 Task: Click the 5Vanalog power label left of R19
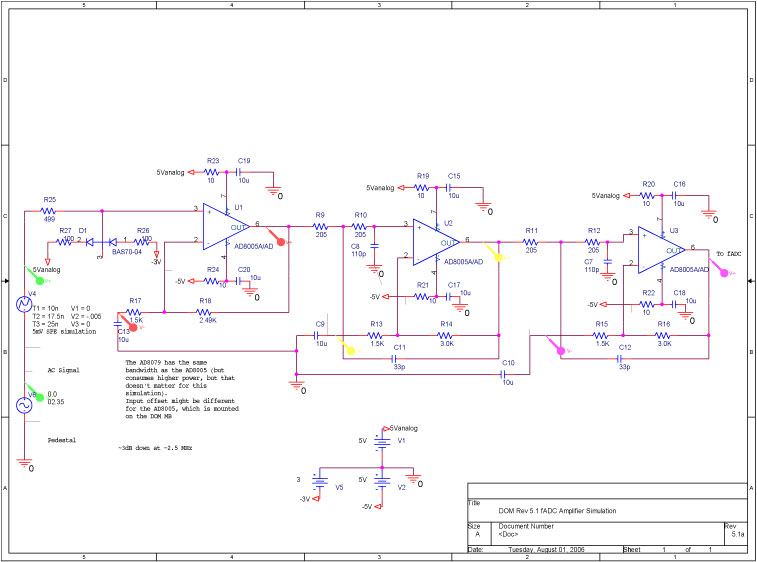[x=380, y=188]
